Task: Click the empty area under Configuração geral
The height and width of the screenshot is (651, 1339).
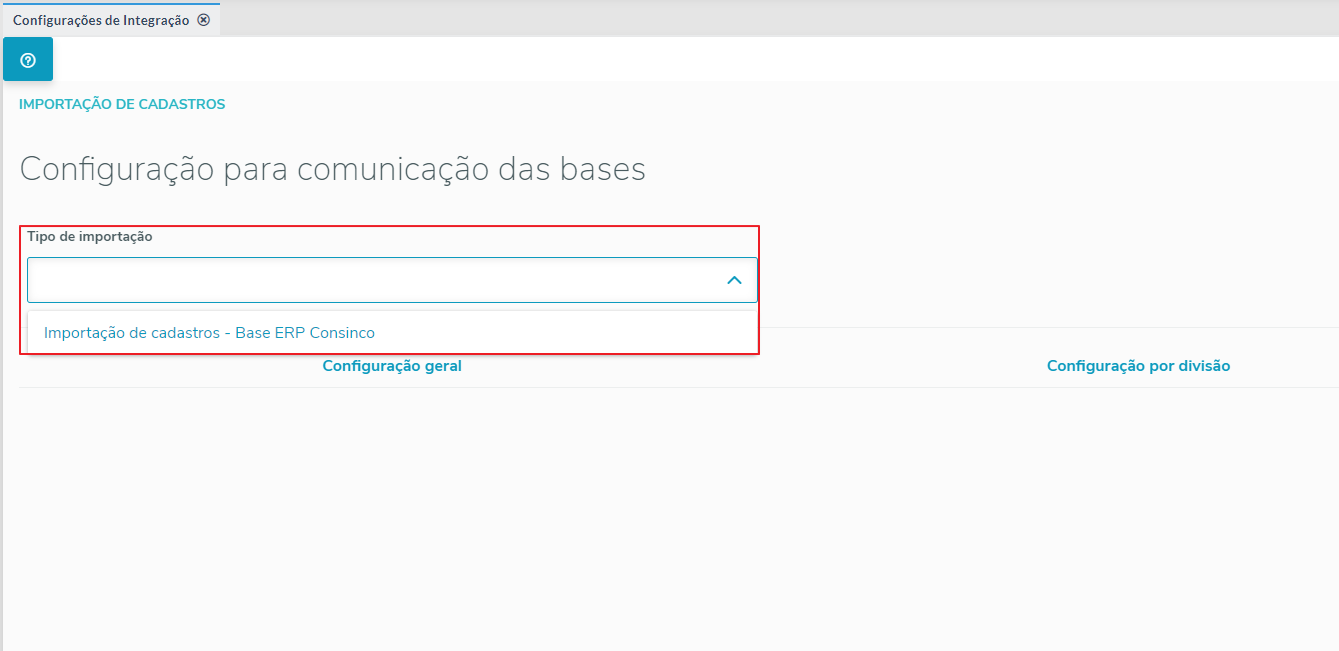Action: (392, 500)
